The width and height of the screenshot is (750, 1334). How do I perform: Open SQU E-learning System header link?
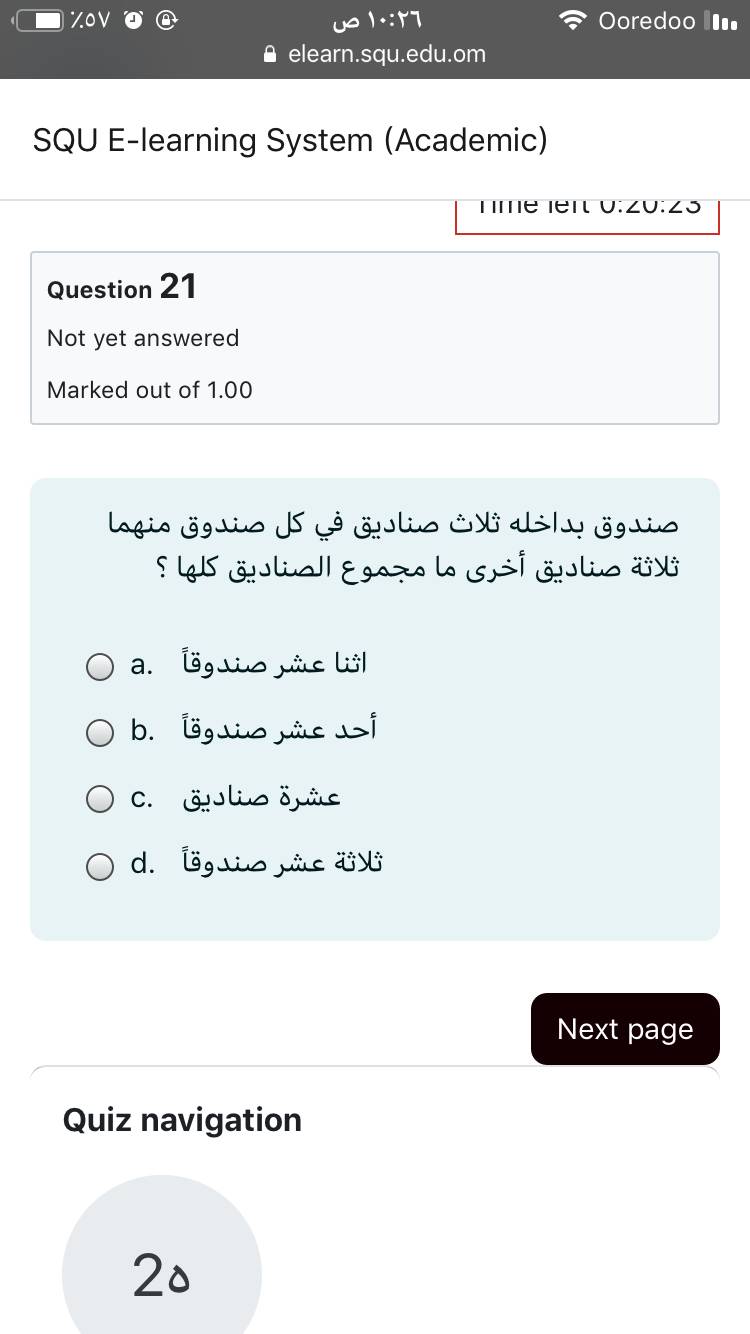click(290, 140)
